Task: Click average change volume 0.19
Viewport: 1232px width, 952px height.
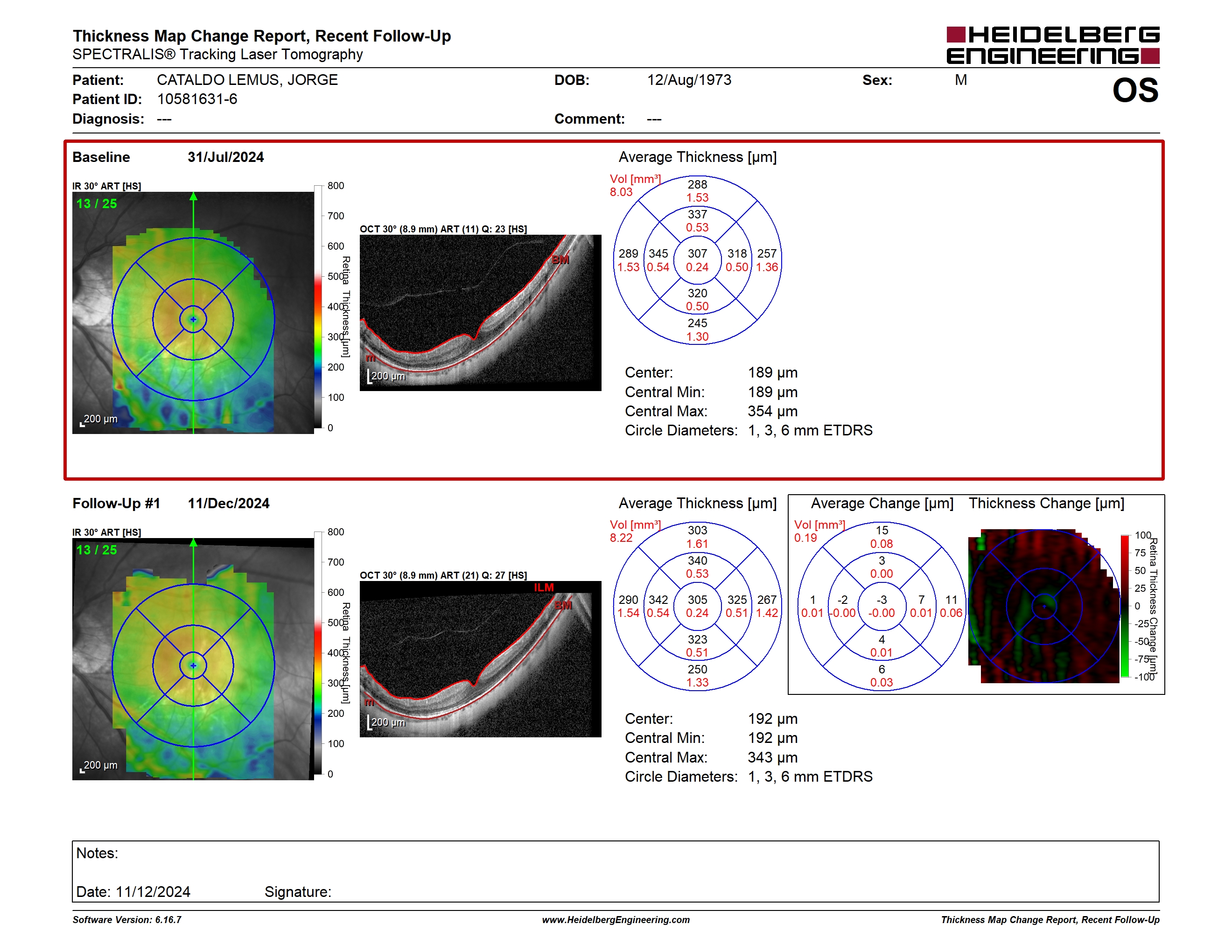Action: click(x=805, y=538)
